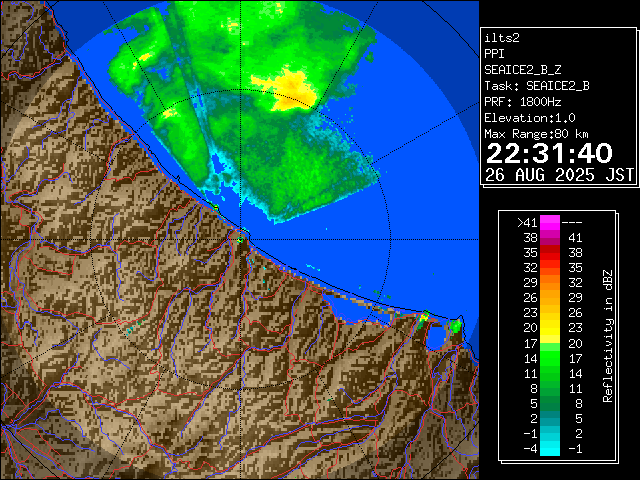This screenshot has height=480, width=640.
Task: Select the red 35–38 dBZ color band
Action: pos(549,253)
